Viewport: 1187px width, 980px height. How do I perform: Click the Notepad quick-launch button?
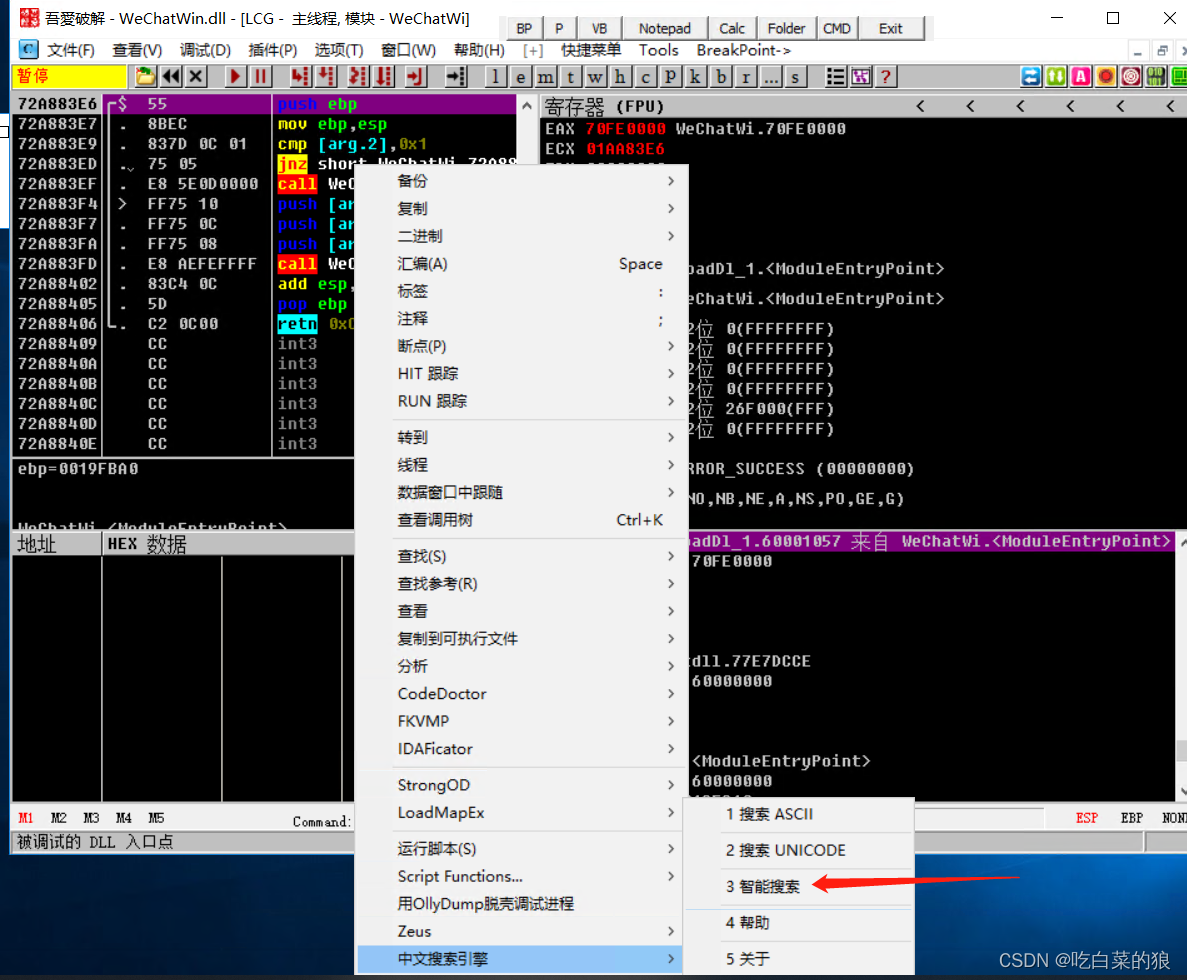(x=665, y=29)
